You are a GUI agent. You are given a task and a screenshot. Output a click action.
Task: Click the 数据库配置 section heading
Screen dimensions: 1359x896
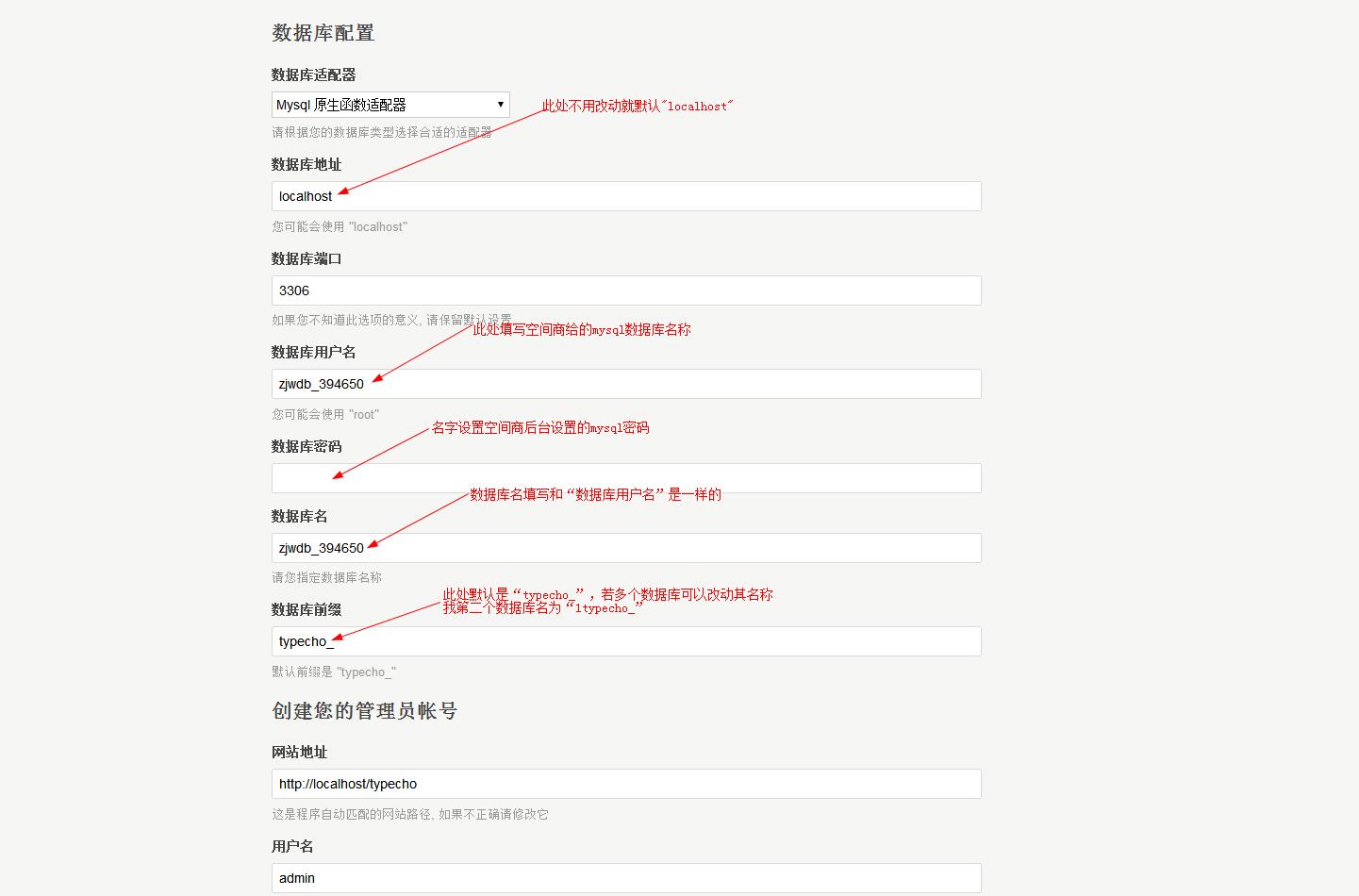click(323, 33)
